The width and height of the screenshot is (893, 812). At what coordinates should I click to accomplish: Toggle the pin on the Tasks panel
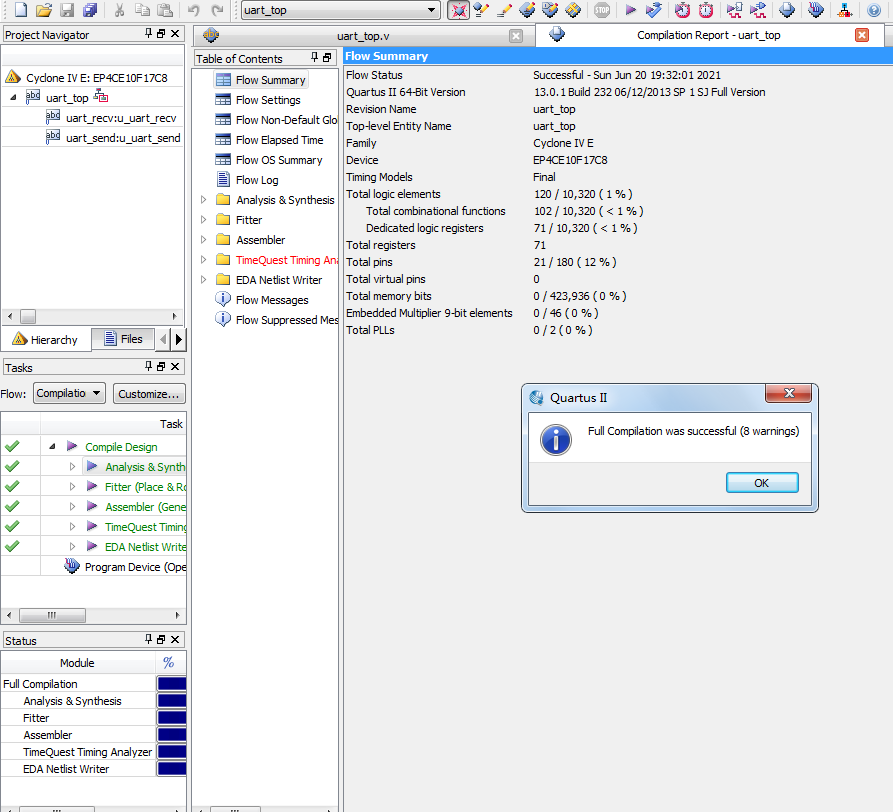point(149,368)
